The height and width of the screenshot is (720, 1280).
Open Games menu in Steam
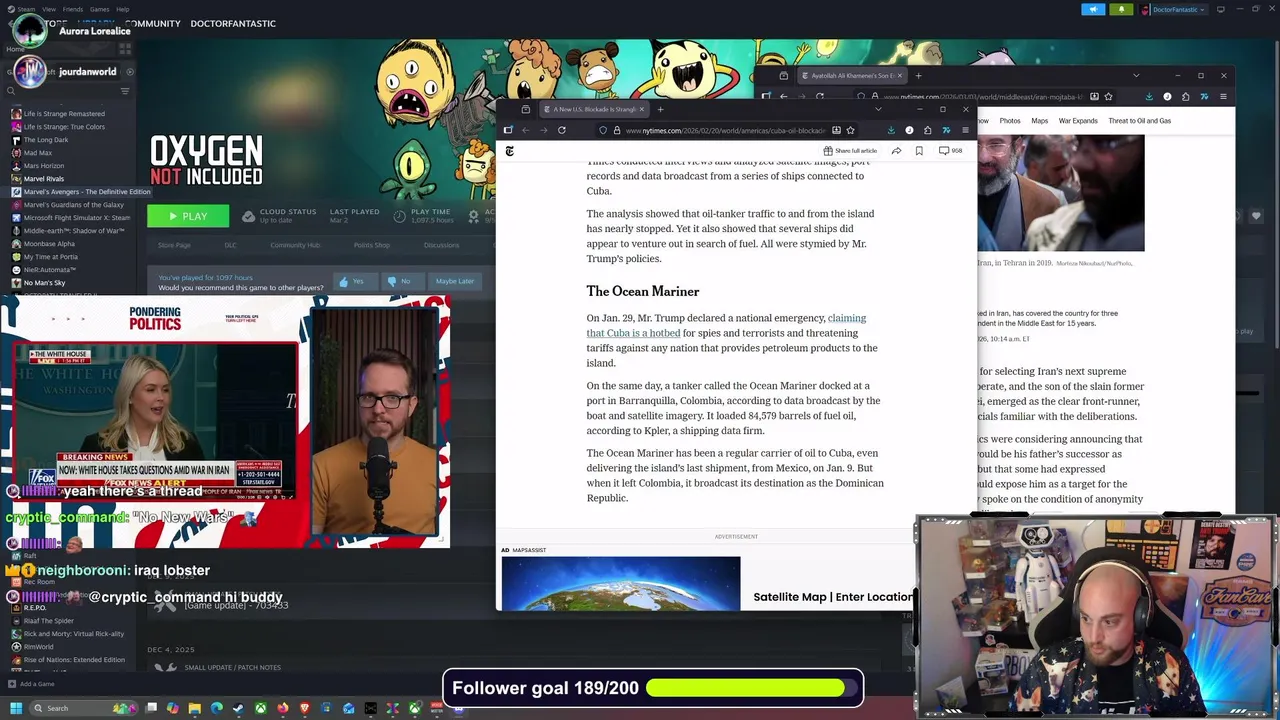pos(99,9)
